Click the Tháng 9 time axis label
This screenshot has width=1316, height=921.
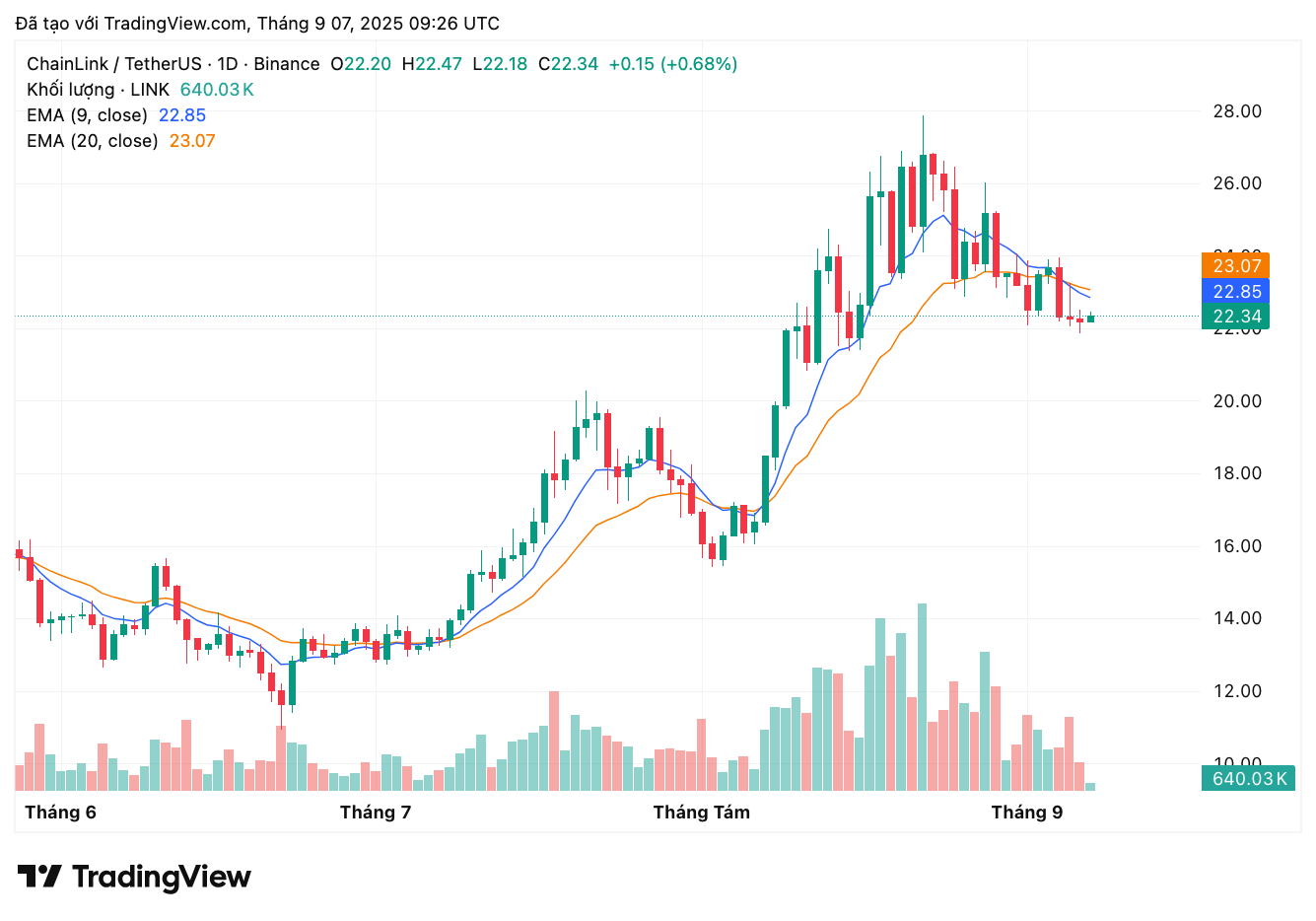coord(1026,813)
